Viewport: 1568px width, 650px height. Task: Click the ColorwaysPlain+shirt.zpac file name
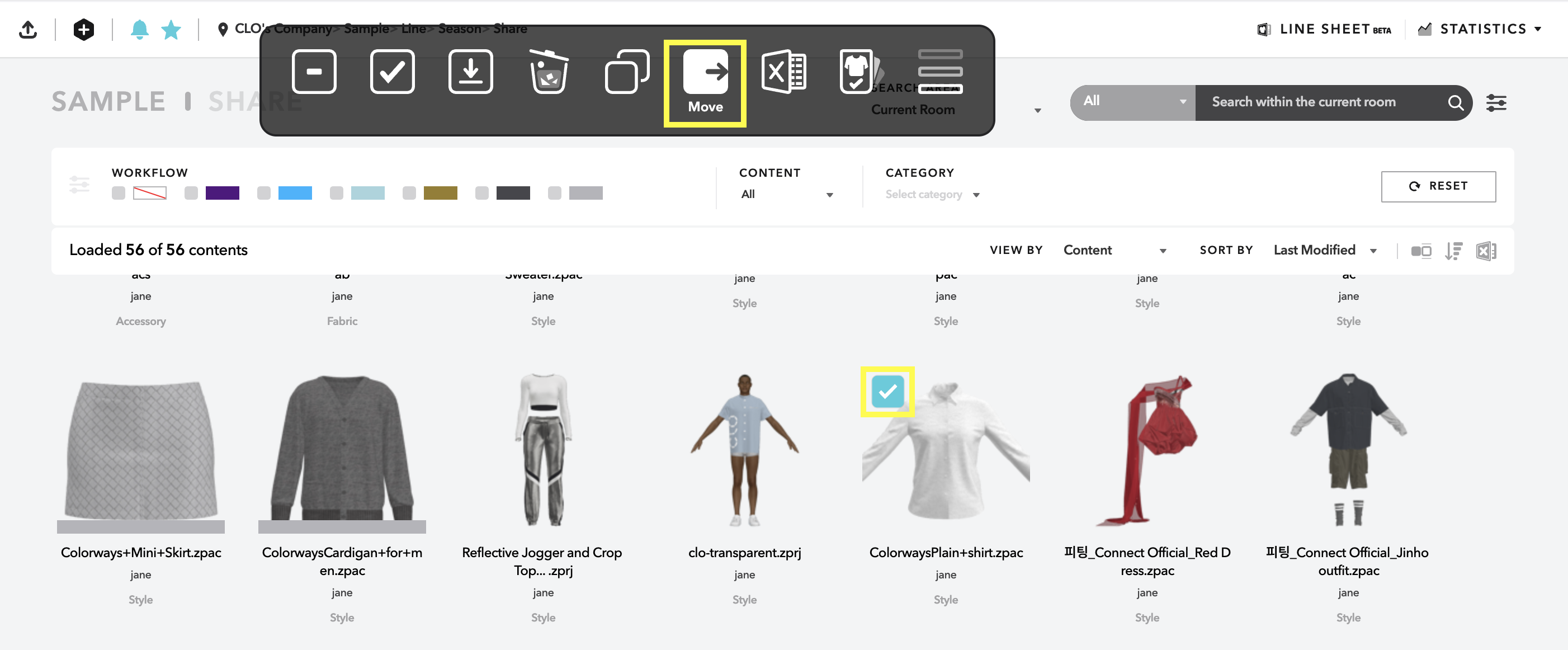[946, 553]
